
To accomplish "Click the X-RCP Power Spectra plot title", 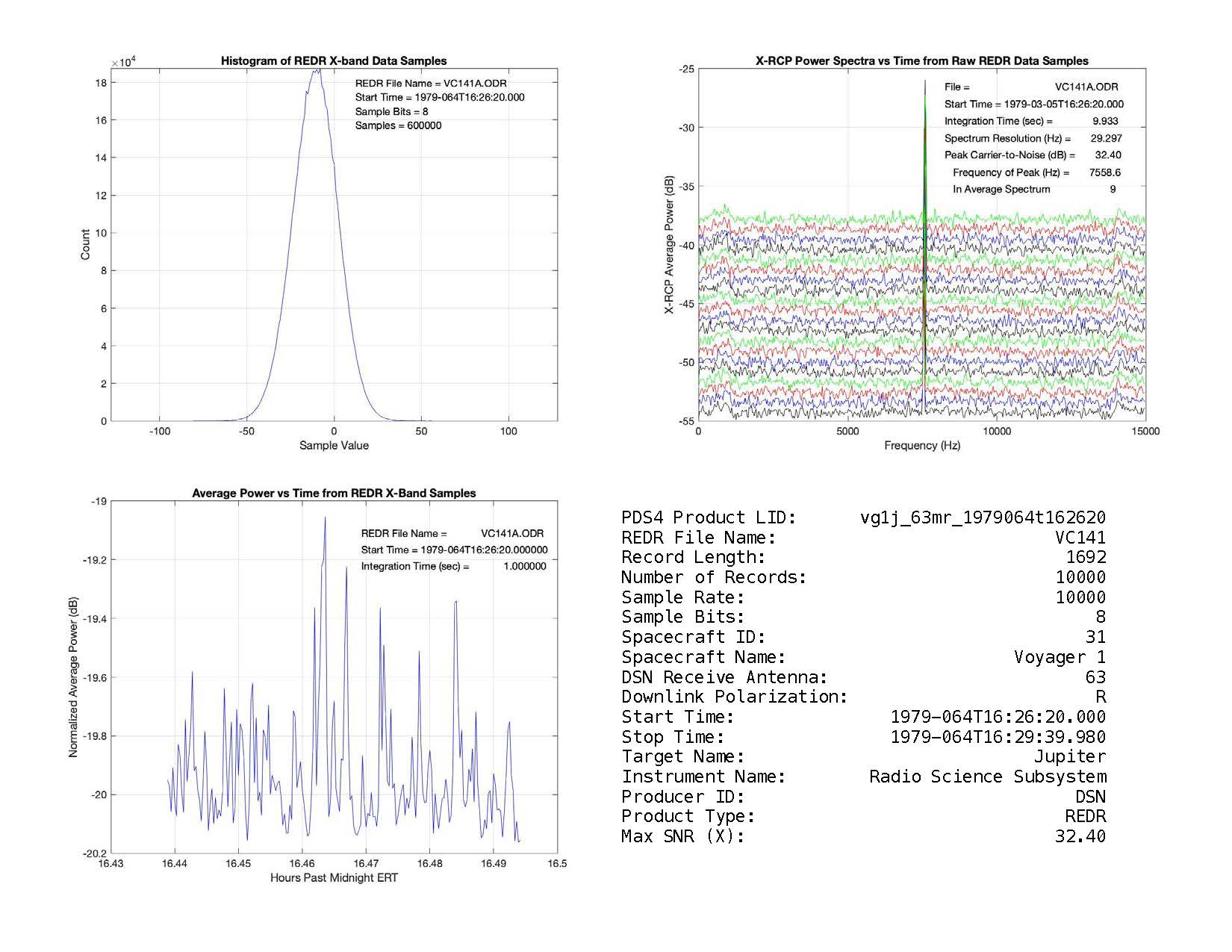I will point(921,61).
